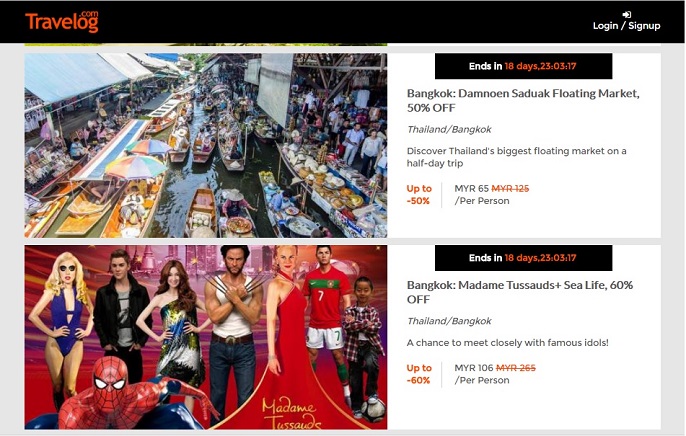The width and height of the screenshot is (686, 436).
Task: Open 'Bangkok: Damnoen Saduak Floating Market, 50% OFF' title
Action: point(523,101)
